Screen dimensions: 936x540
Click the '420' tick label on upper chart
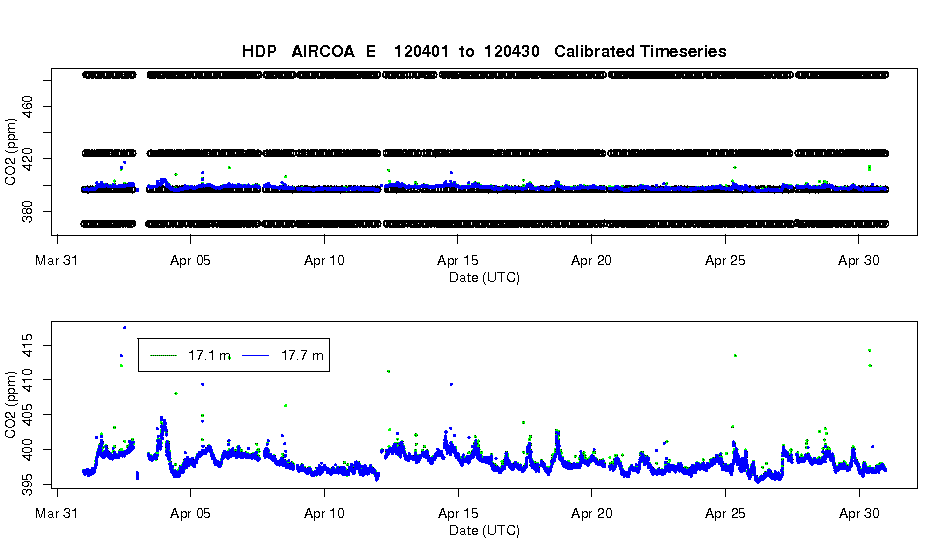tap(27, 159)
